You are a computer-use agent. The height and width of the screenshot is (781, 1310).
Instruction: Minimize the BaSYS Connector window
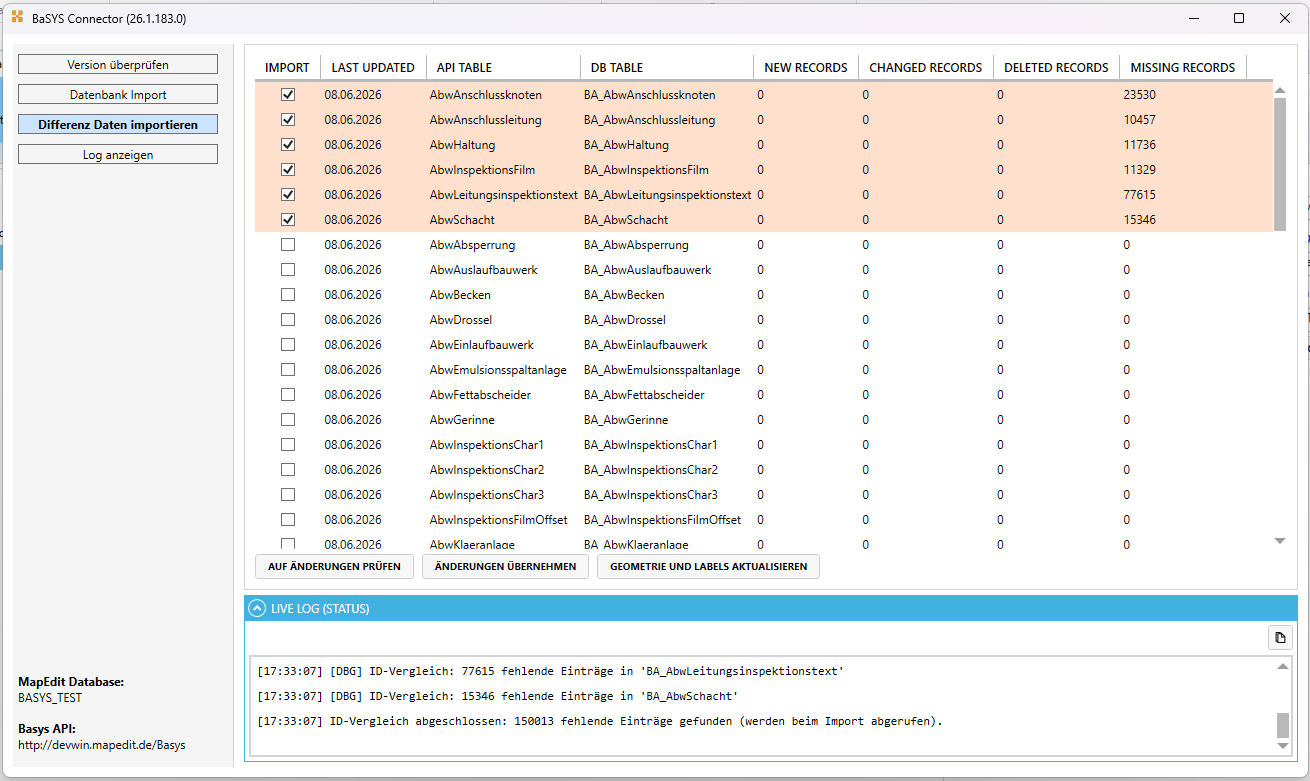coord(1193,18)
